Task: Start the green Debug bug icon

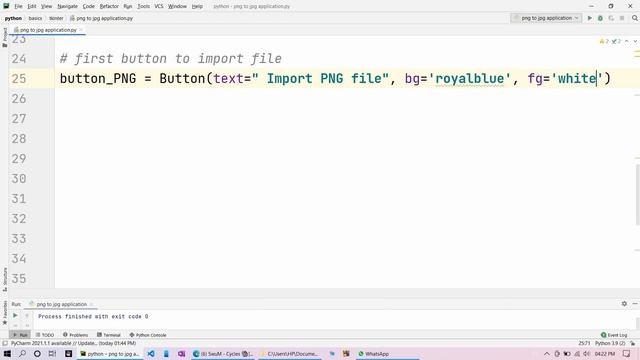Action: coord(600,18)
